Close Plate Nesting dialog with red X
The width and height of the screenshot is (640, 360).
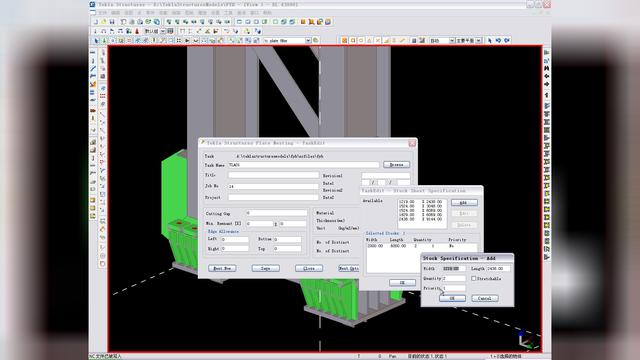tap(412, 143)
